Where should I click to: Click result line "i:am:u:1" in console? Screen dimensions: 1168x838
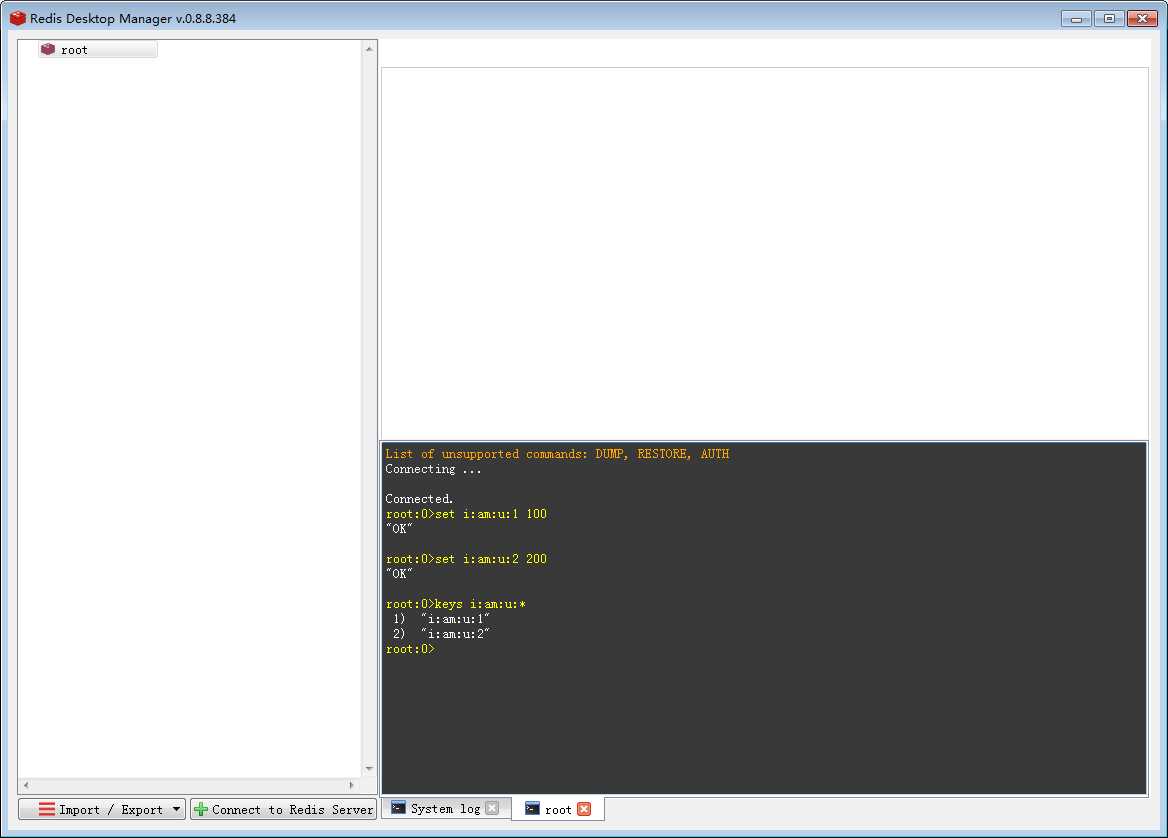pos(441,619)
